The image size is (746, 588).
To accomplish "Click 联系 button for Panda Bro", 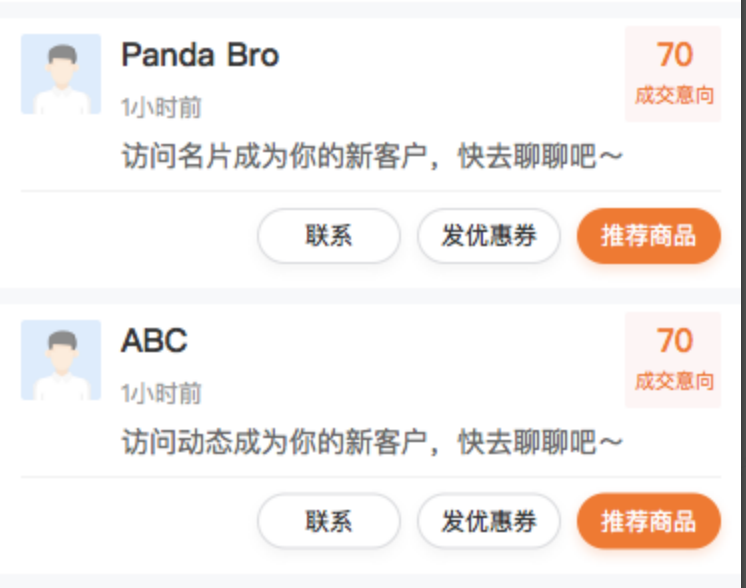I will pyautogui.click(x=329, y=236).
